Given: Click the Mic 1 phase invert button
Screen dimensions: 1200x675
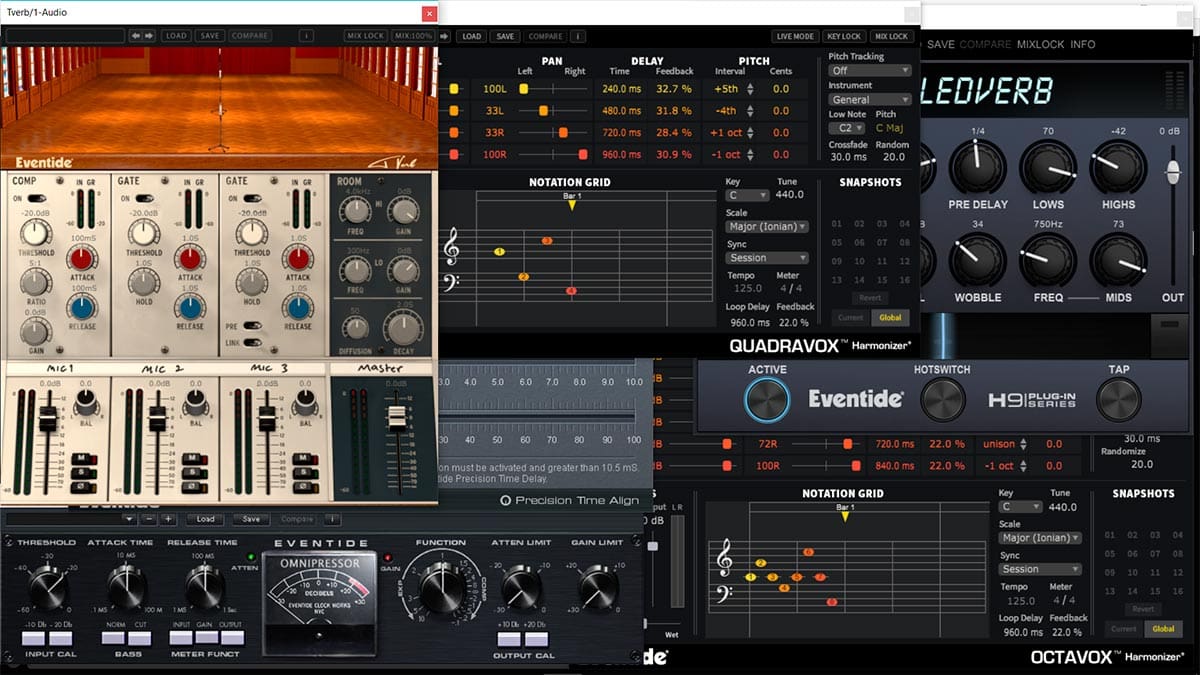Looking at the screenshot, I should click(85, 488).
